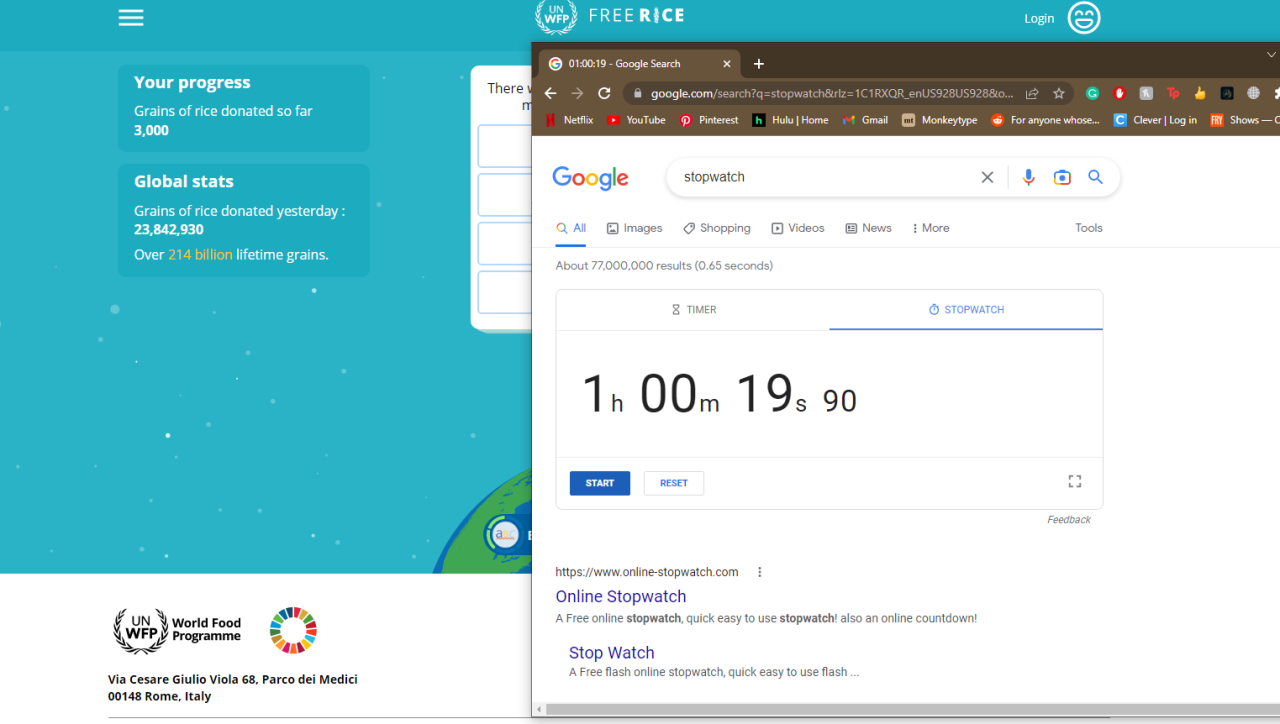The image size is (1280, 724).
Task: Open a new Chrome tab
Action: click(759, 64)
